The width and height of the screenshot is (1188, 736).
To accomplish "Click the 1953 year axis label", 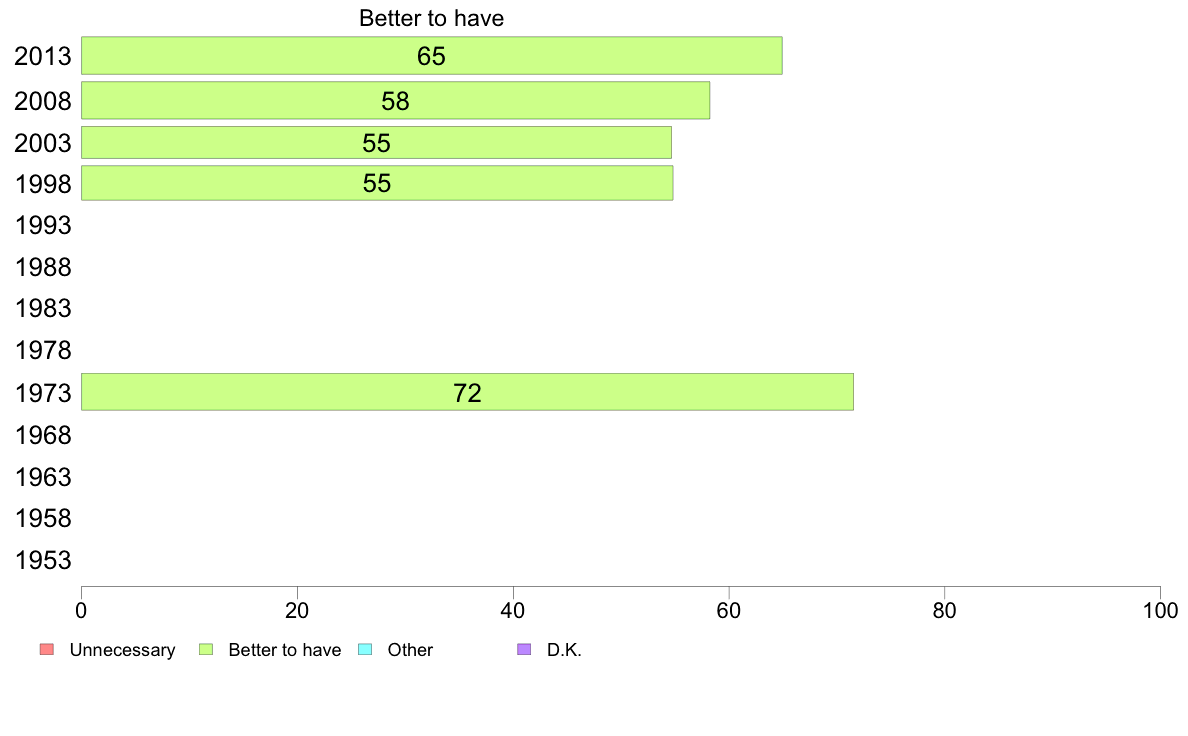I will point(43,561).
